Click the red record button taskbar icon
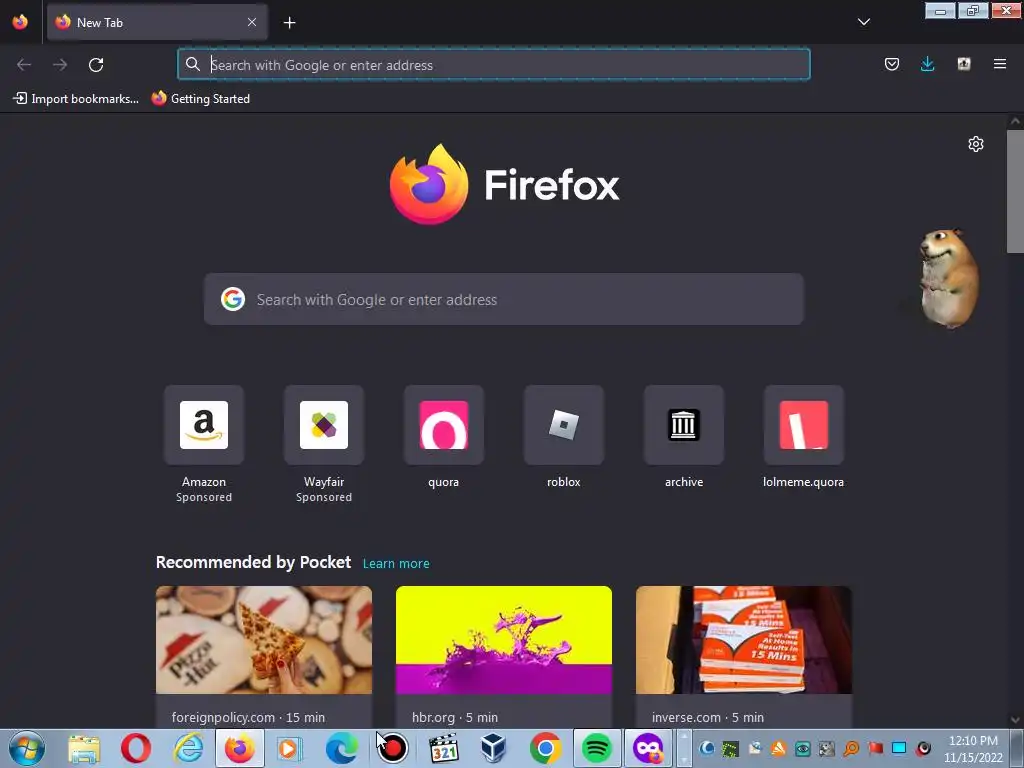 [x=393, y=748]
